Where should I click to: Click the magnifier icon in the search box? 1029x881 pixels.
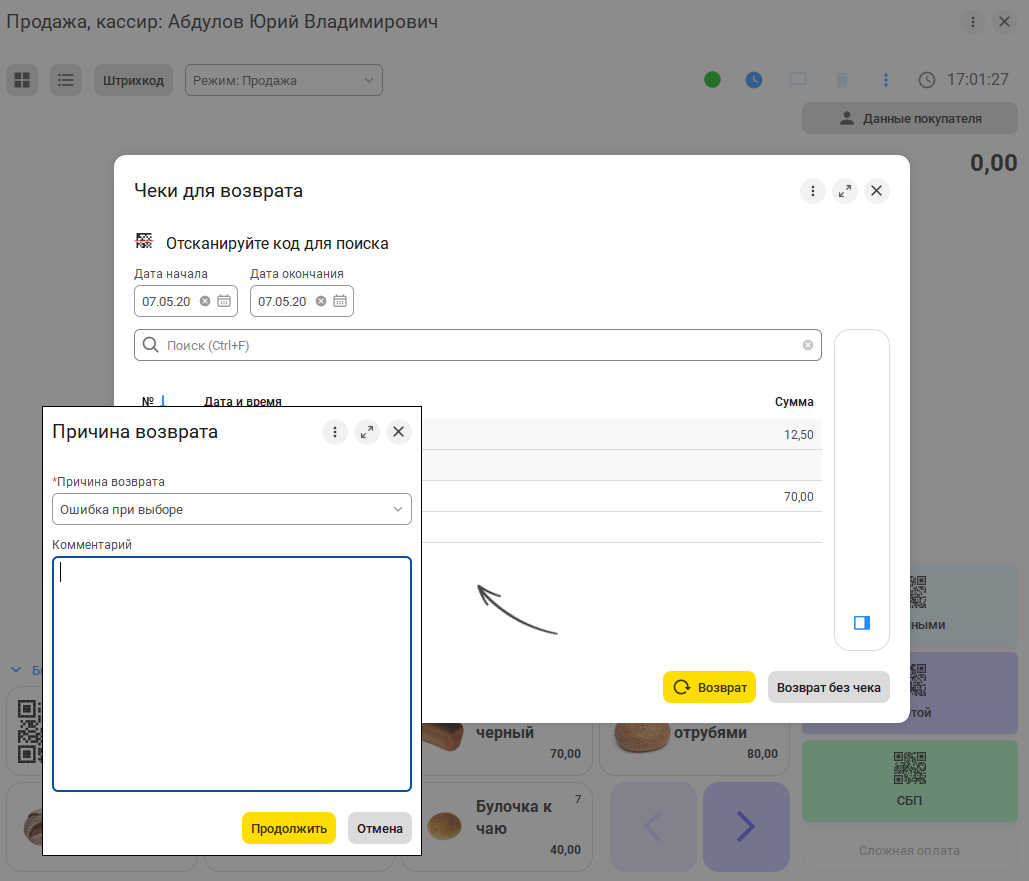tap(150, 345)
